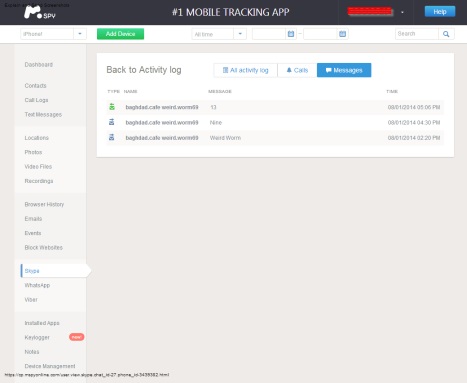Screen dimensions: 467x383
Task: Switch to the All activity log tab
Action: point(245,70)
